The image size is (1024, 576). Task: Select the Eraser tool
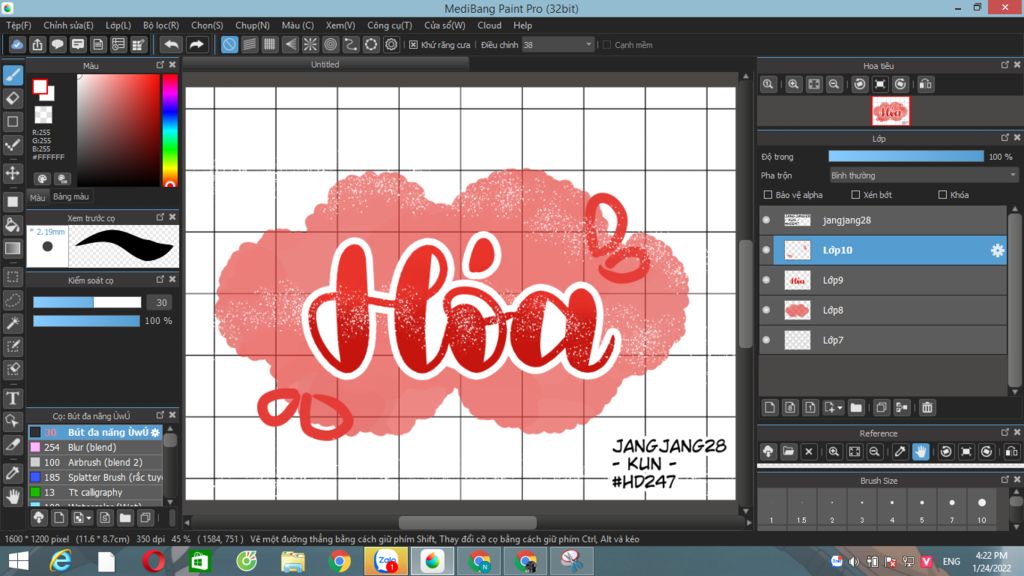[x=13, y=99]
